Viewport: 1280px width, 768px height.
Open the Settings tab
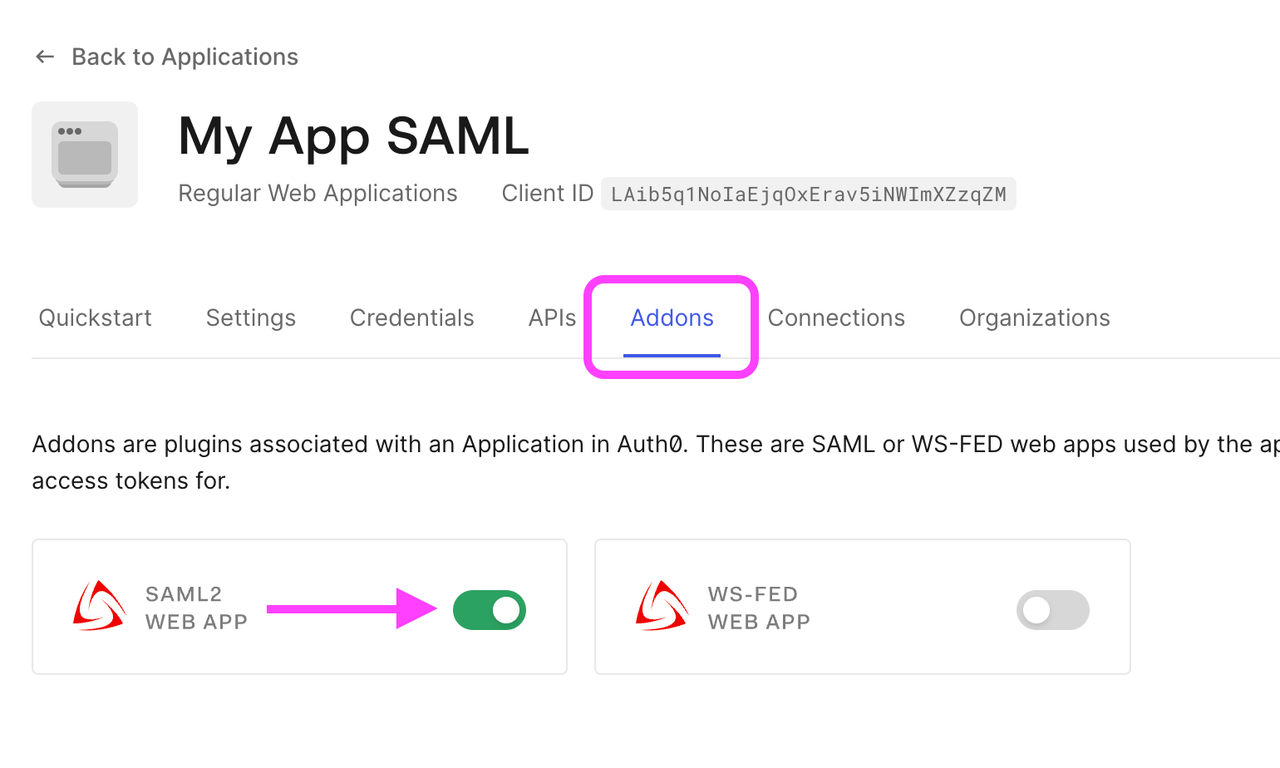click(x=250, y=317)
